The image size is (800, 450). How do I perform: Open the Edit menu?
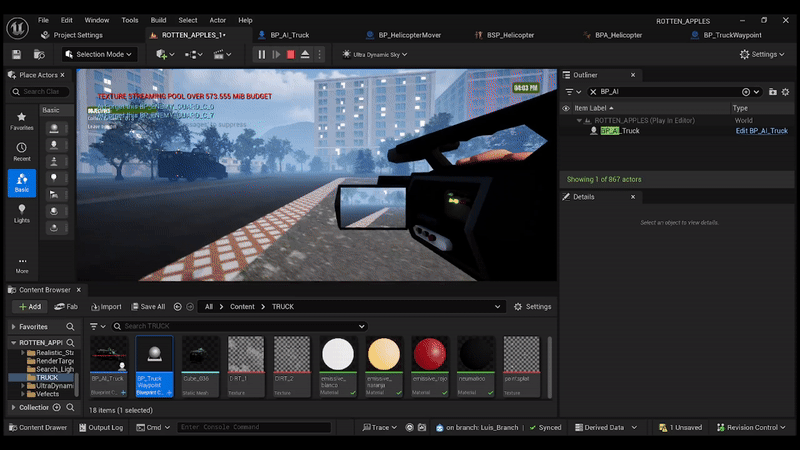[x=67, y=20]
